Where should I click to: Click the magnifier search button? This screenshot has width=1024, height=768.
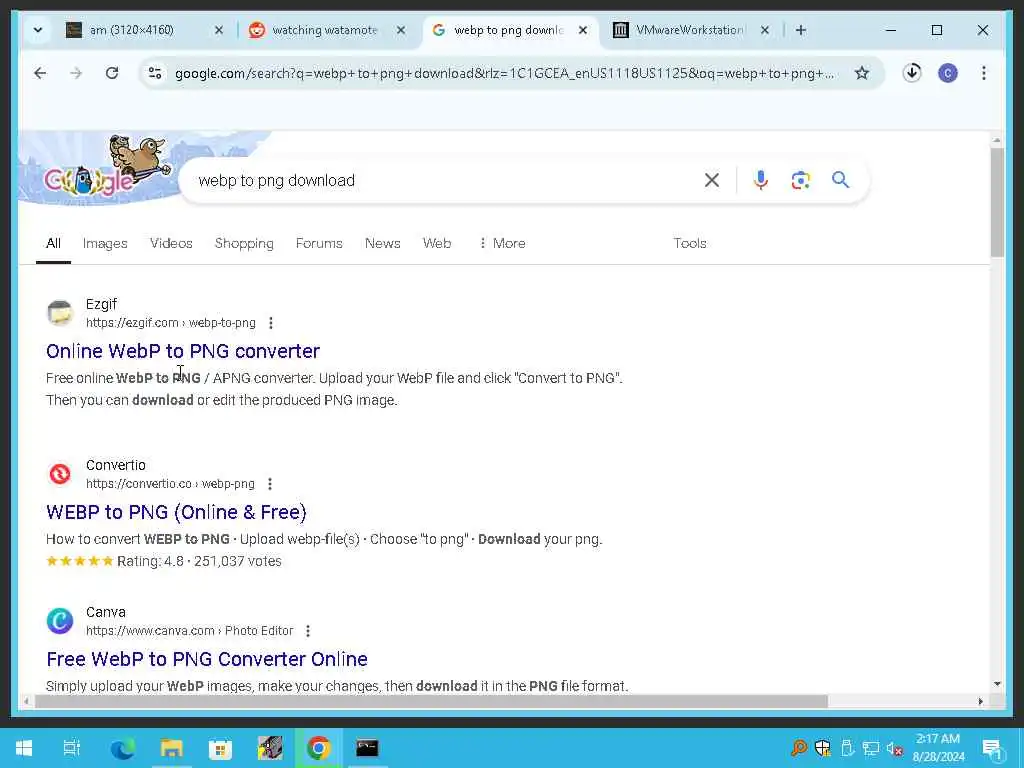pos(840,180)
